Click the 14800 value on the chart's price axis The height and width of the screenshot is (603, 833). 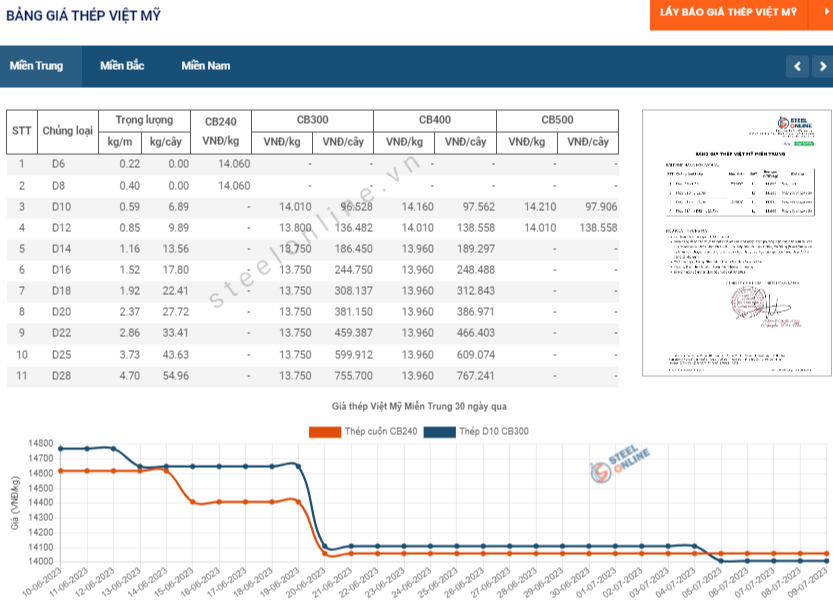pyautogui.click(x=40, y=444)
